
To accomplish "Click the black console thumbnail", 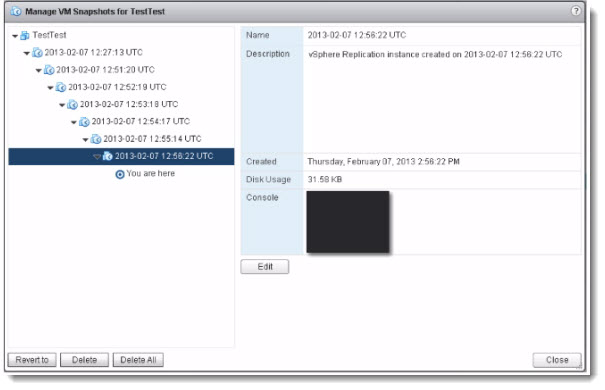I will click(x=348, y=222).
